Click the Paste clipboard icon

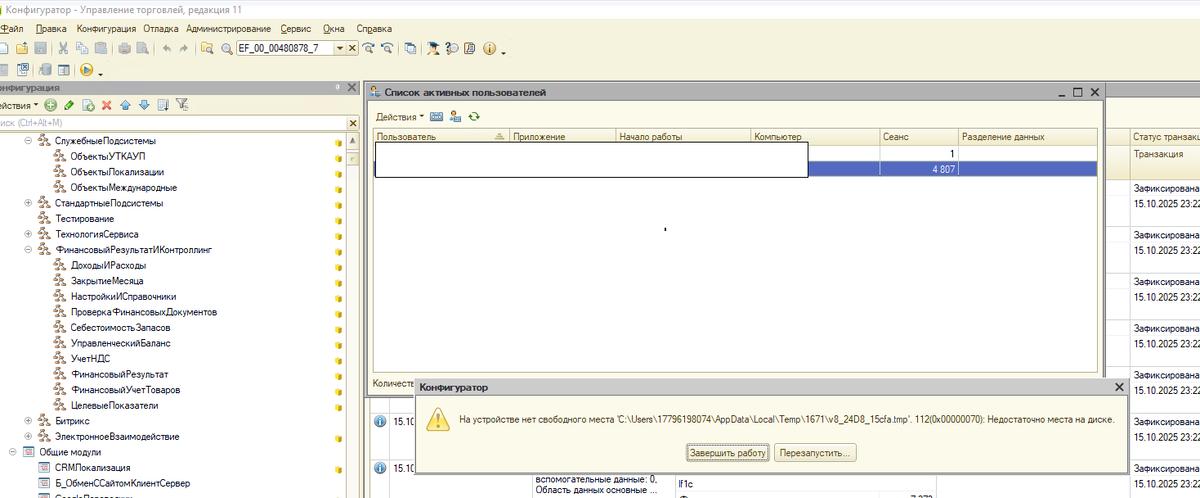101,48
